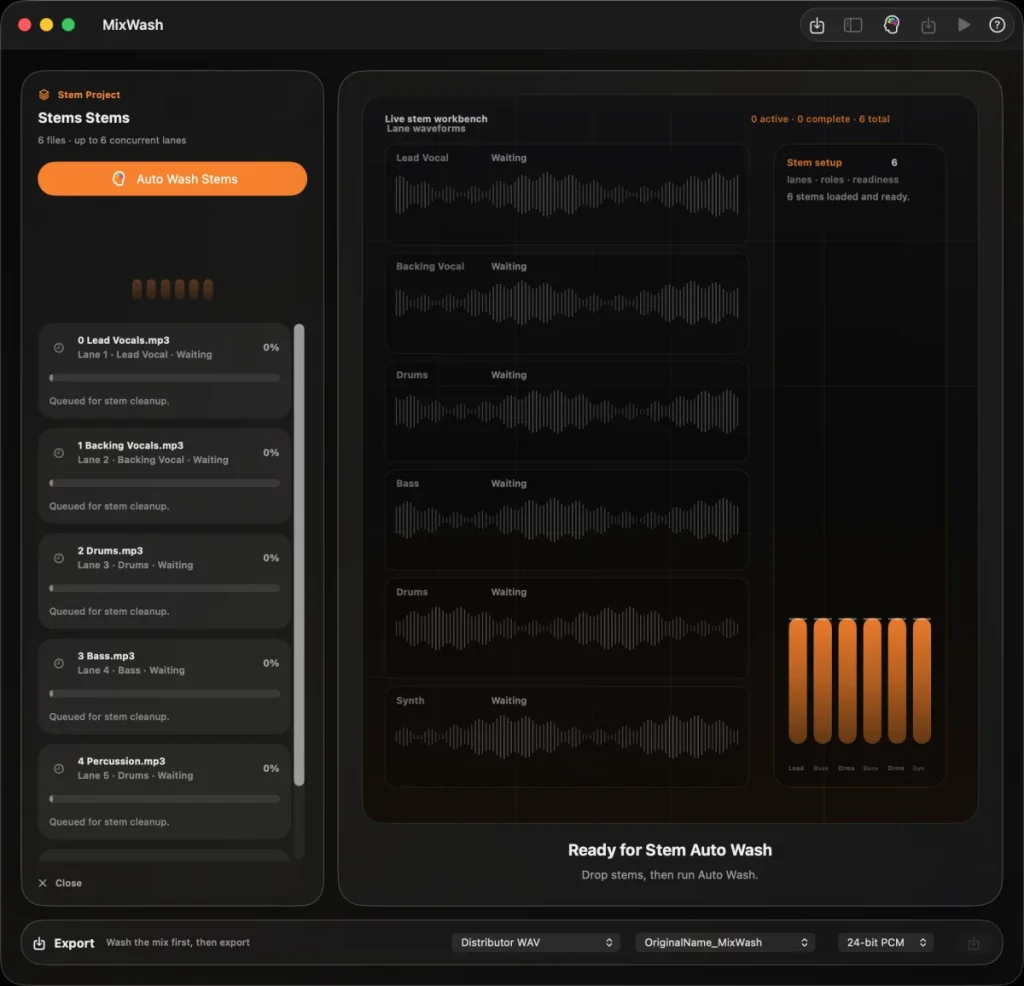
Task: Click the dimmed export icon in title bar
Action: (928, 25)
